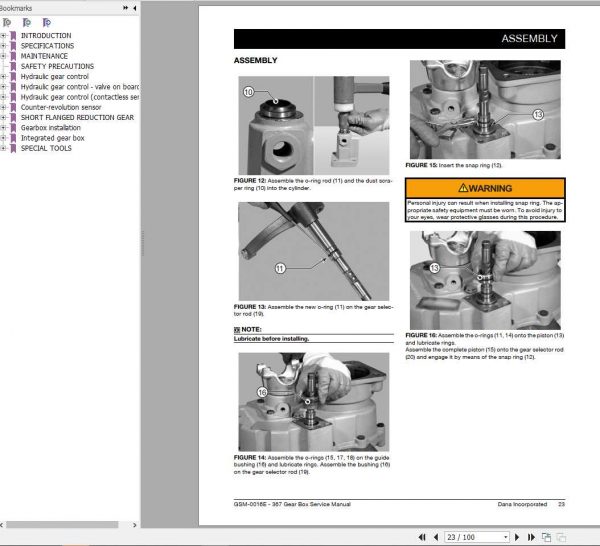Expand the Gearbox installation bookmark
Viewport: 600px width, 546px height.
[3, 128]
